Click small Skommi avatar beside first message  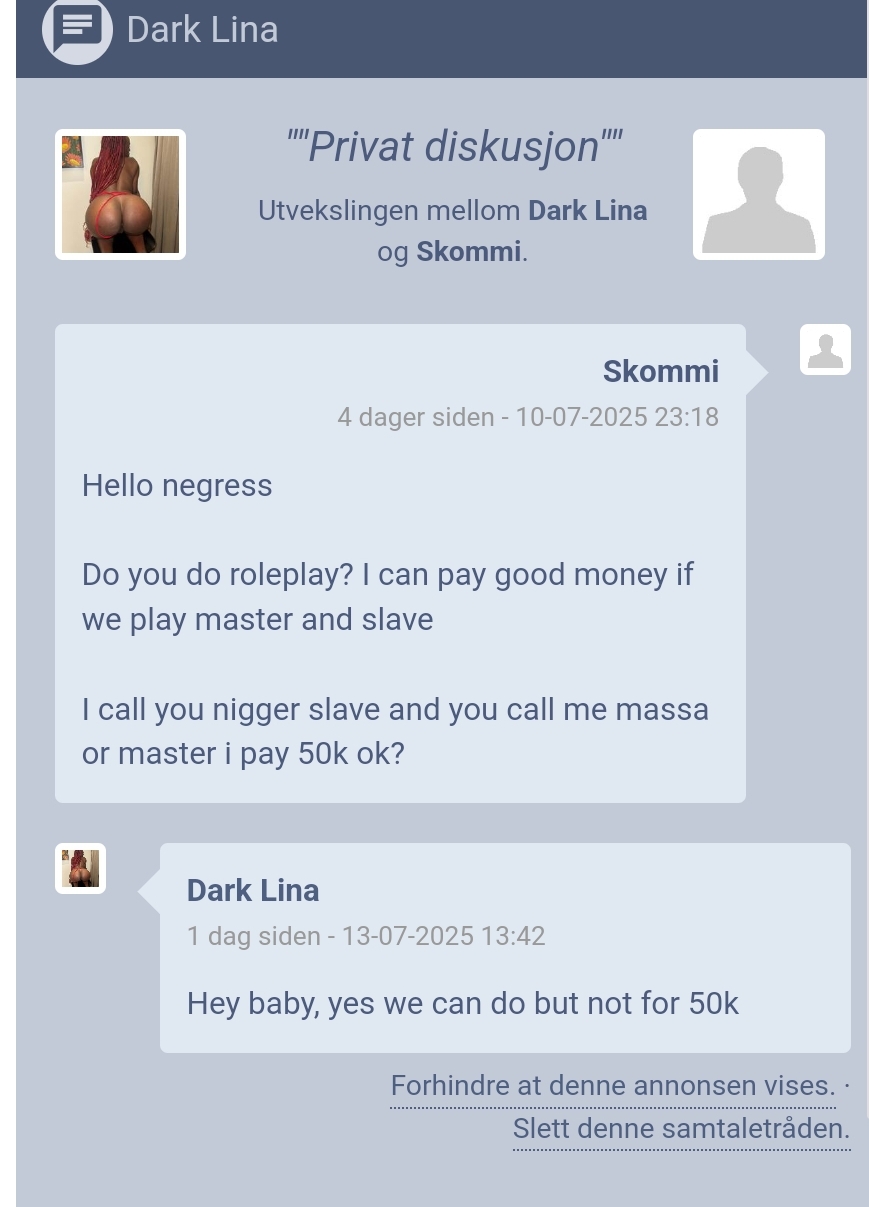click(x=825, y=349)
